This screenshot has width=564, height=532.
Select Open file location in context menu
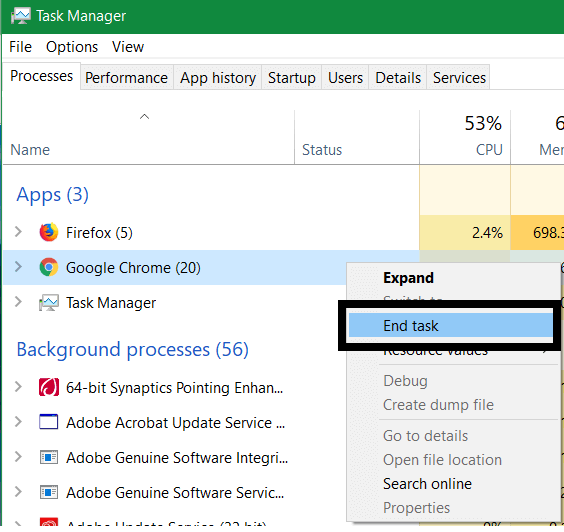pos(452,460)
